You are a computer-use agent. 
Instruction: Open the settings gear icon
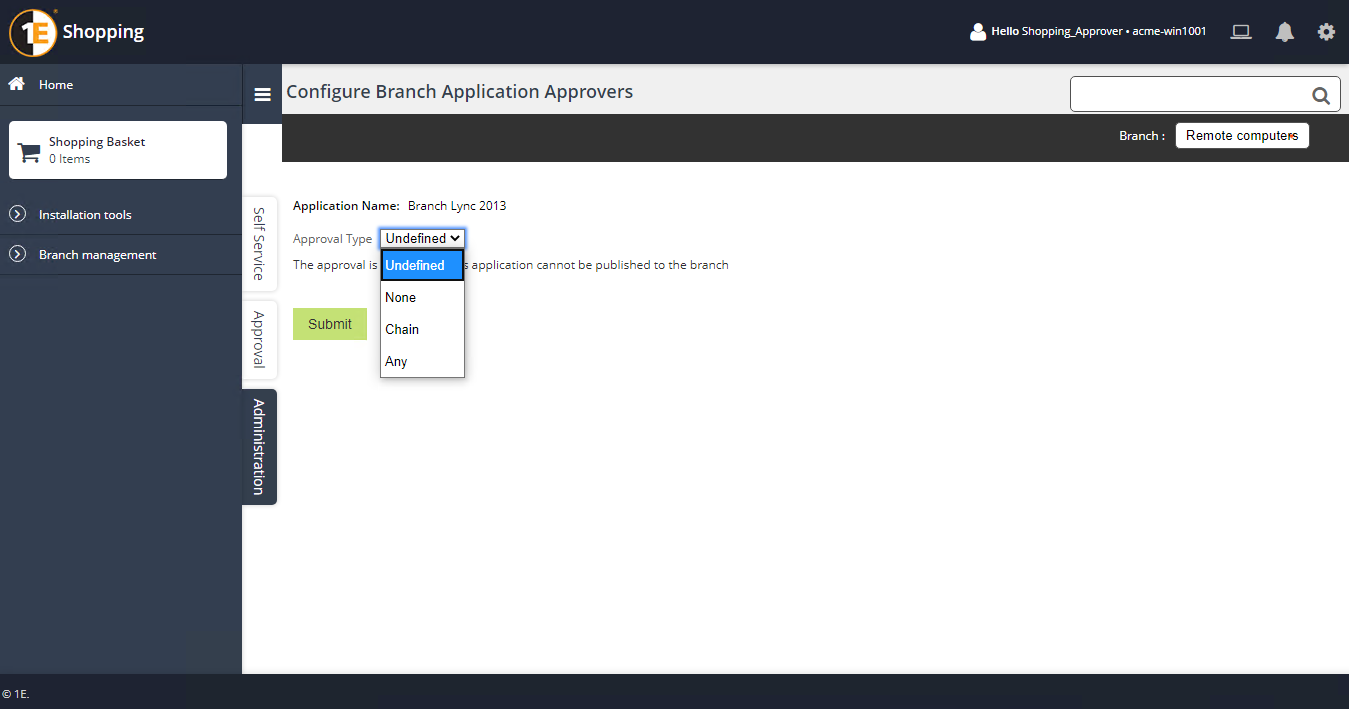pyautogui.click(x=1326, y=32)
